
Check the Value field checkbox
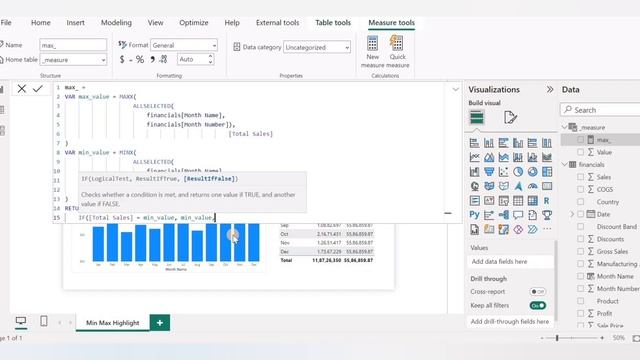[580, 152]
